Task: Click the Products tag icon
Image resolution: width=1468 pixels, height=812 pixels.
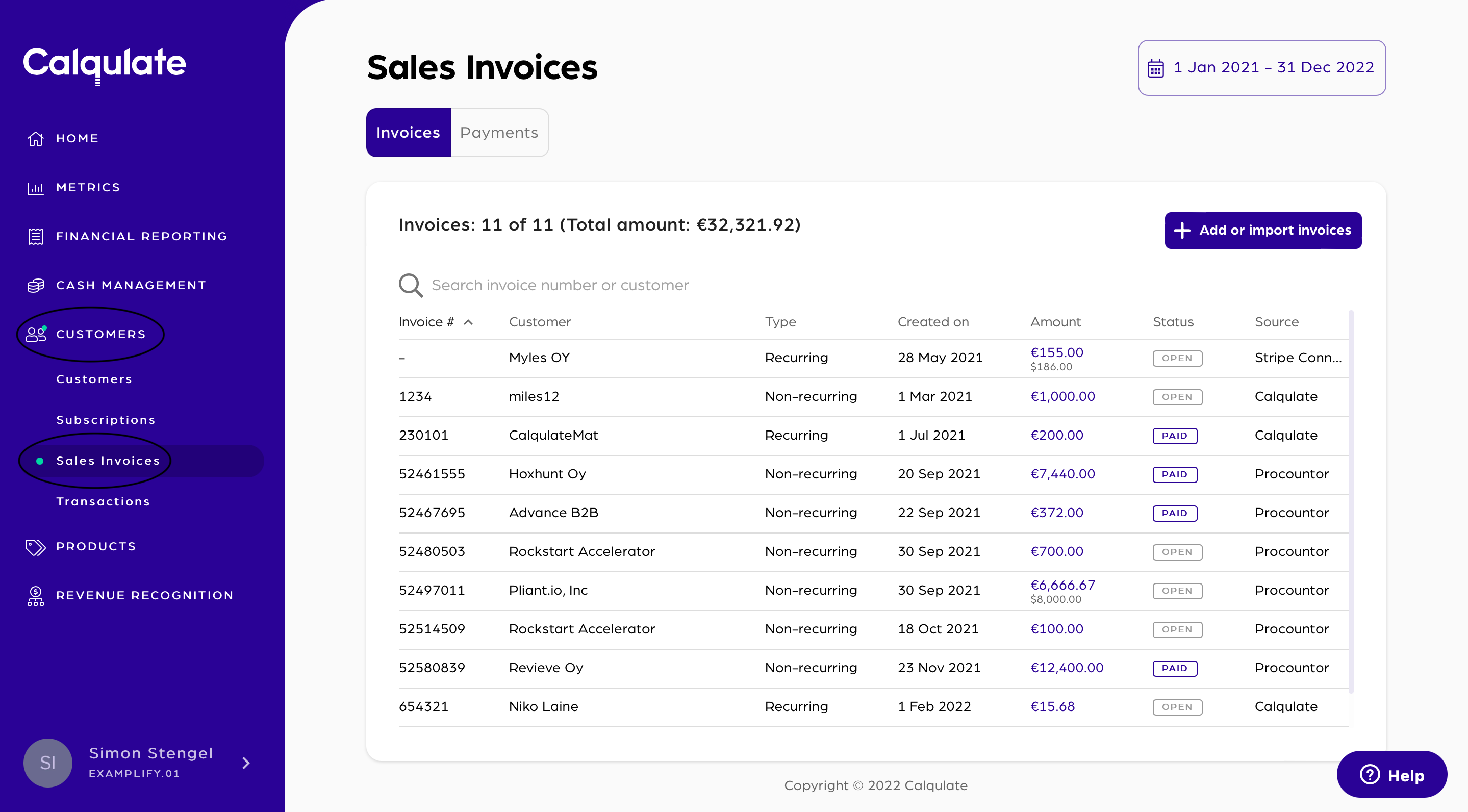Action: pyautogui.click(x=35, y=547)
